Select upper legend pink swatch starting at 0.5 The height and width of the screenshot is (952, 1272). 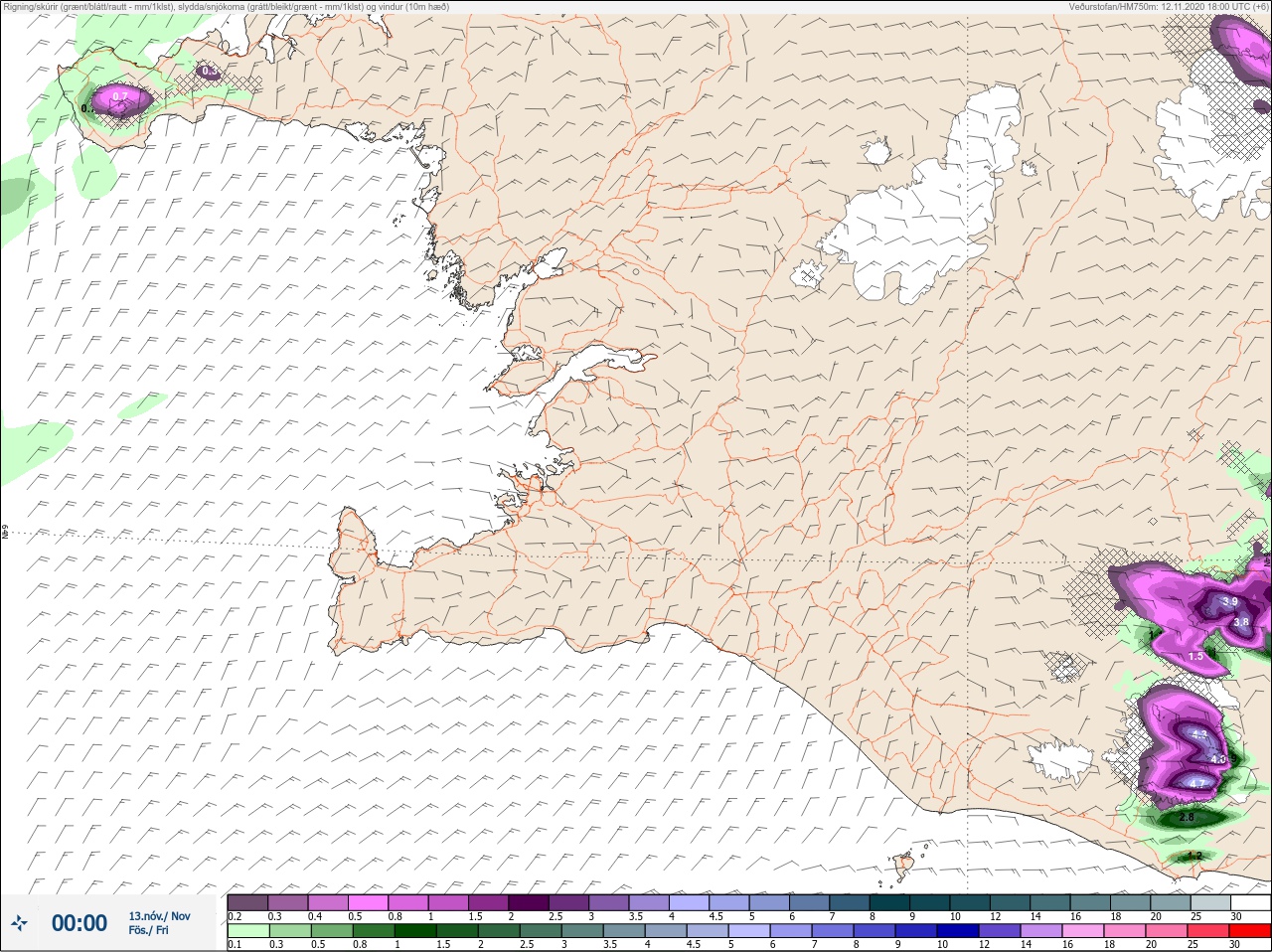click(x=369, y=903)
